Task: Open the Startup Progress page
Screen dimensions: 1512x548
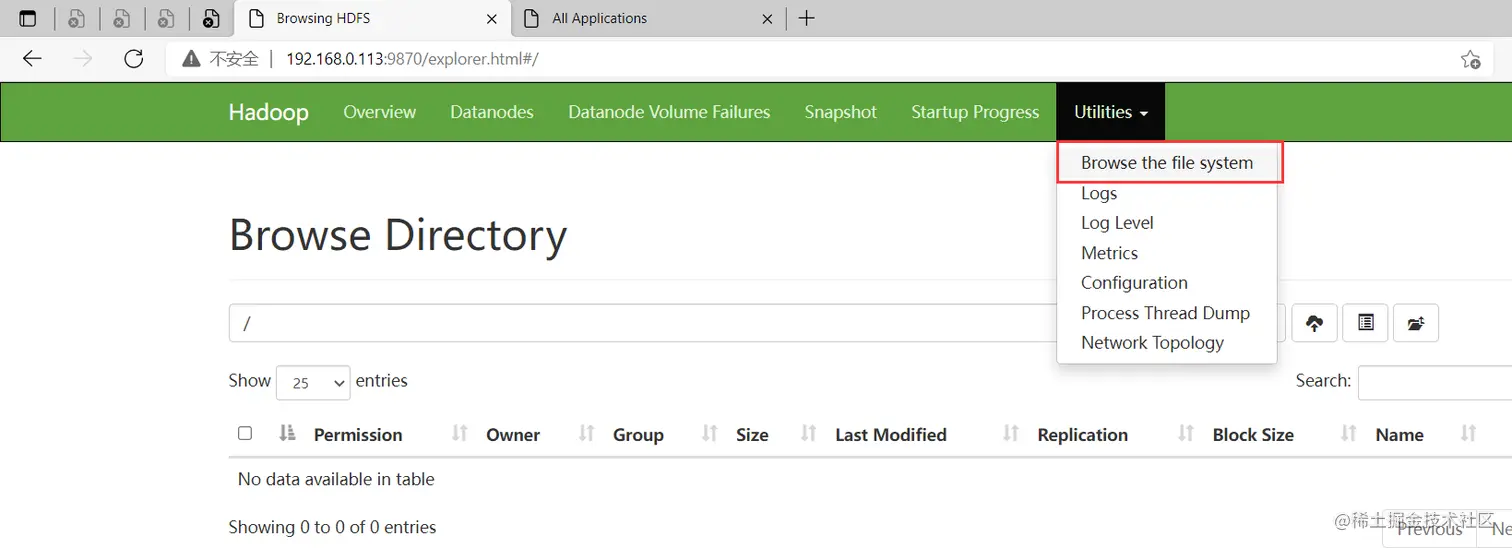Action: point(975,112)
